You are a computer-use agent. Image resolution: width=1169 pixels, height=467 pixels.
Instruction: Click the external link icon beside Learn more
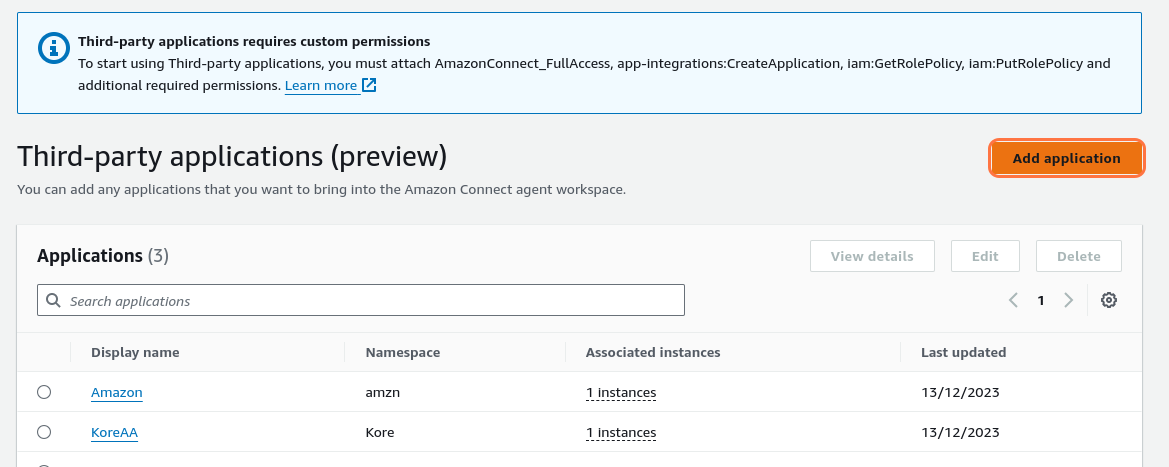[x=369, y=86]
